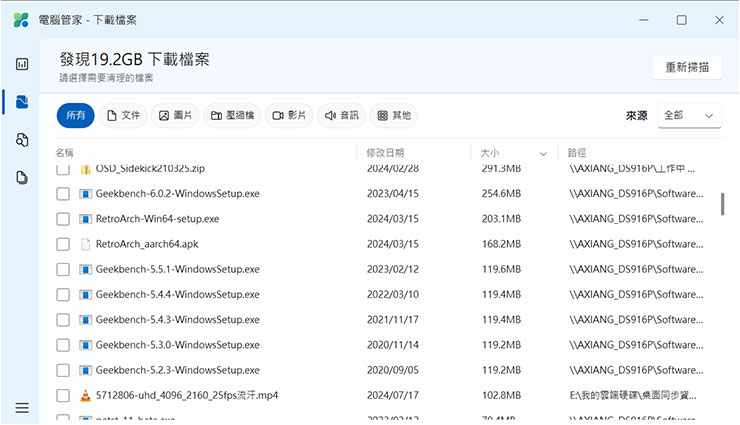Check the box for Geekbench-5.3.0-WindowsSetup.exe
This screenshot has width=740, height=425.
point(63,345)
